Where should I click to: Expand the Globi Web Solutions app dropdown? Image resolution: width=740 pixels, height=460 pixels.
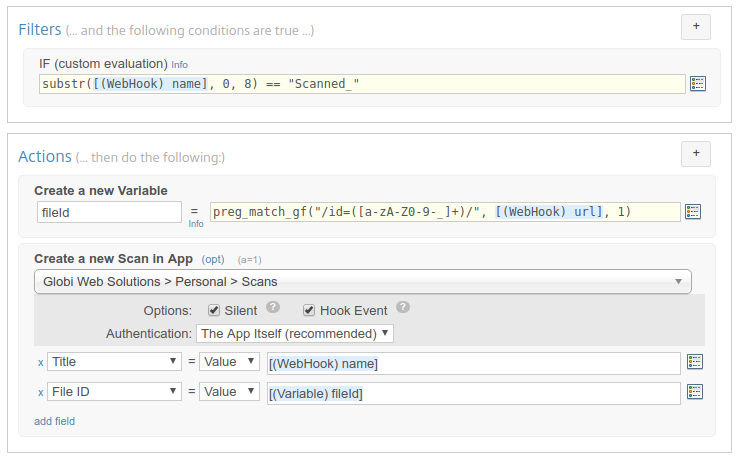[362, 282]
